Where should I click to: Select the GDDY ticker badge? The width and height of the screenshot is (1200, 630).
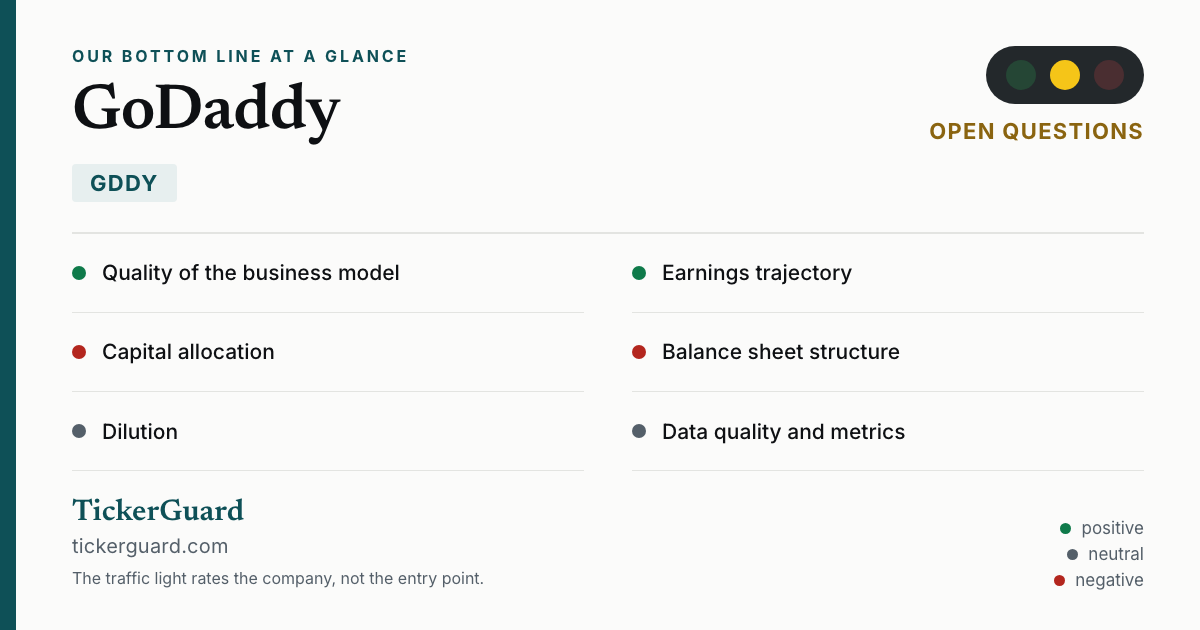(124, 183)
